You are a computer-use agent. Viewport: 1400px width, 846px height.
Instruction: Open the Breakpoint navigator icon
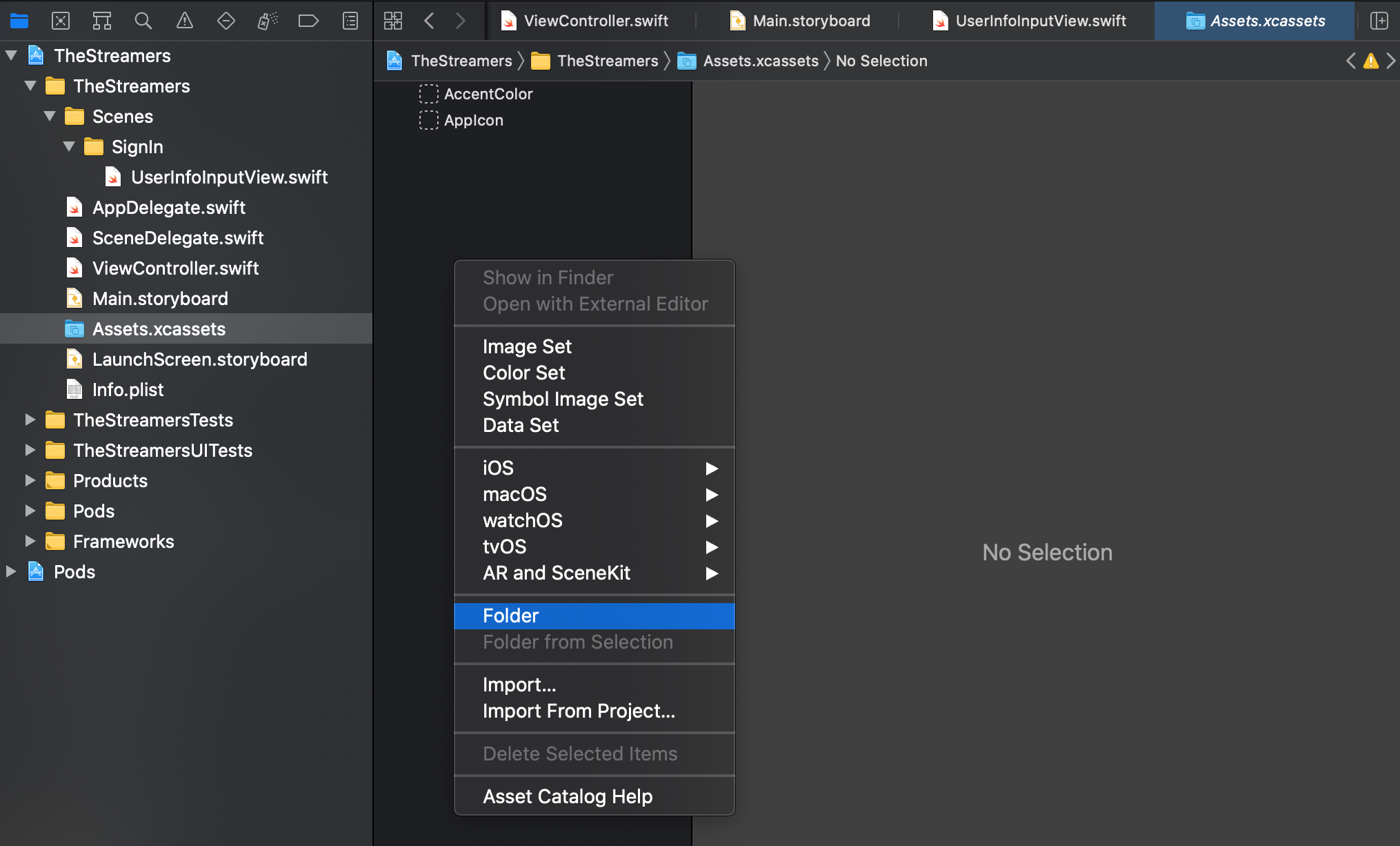click(308, 21)
